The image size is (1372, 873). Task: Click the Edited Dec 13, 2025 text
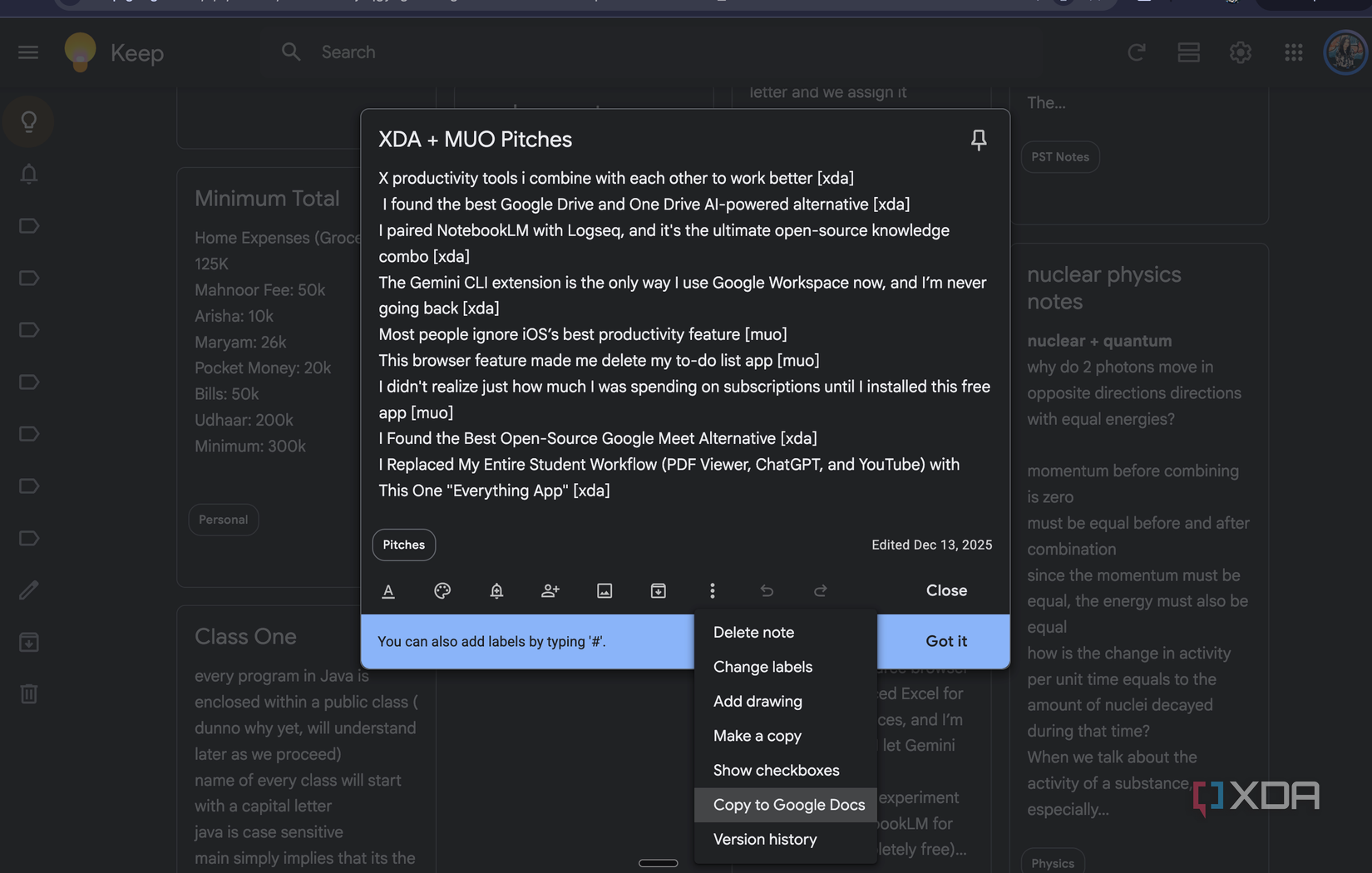click(x=931, y=545)
